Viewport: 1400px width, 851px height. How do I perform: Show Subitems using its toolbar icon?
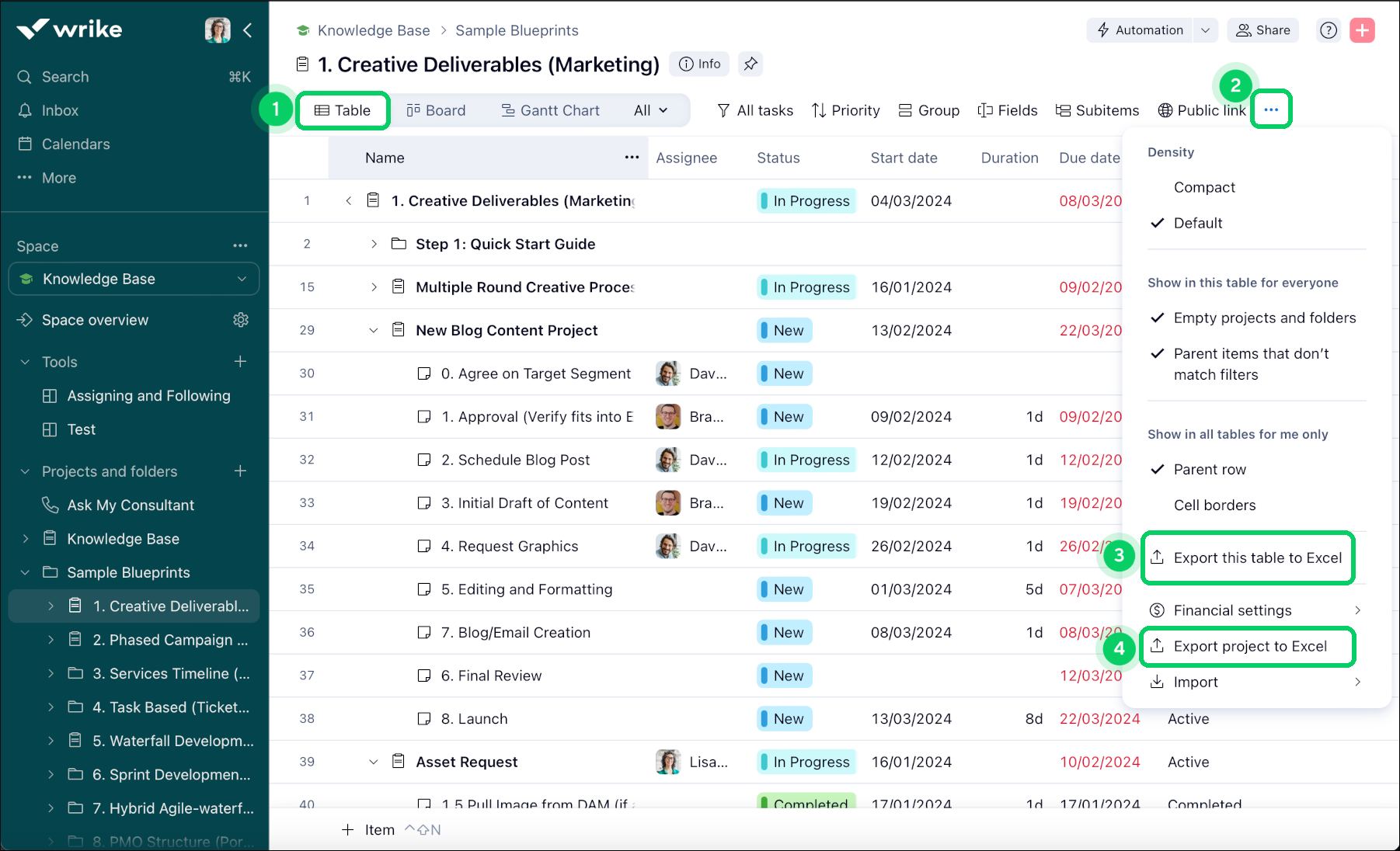(1061, 110)
